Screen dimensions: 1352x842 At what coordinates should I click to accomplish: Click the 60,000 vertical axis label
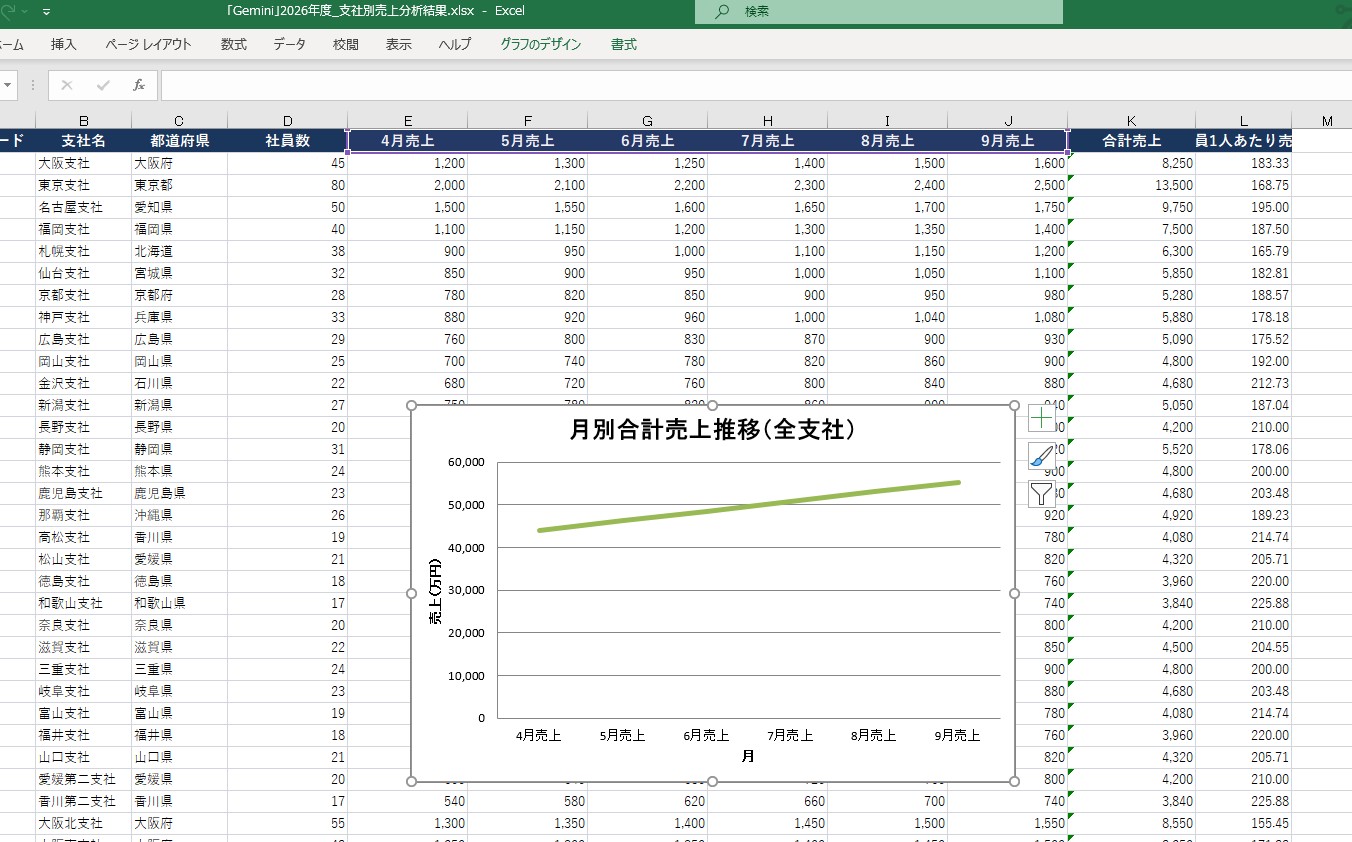pos(465,462)
